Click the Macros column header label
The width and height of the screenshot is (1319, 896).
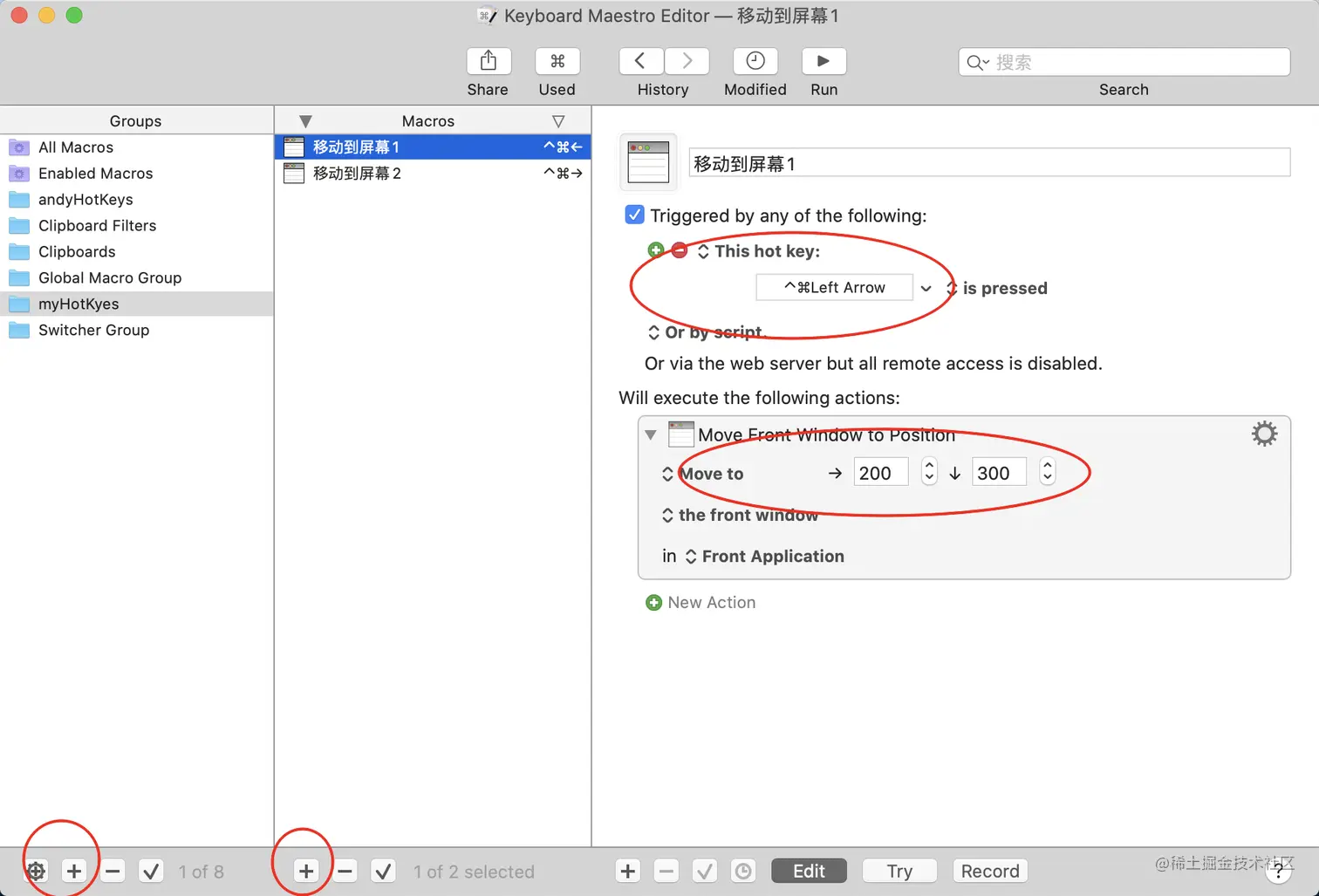tap(428, 121)
